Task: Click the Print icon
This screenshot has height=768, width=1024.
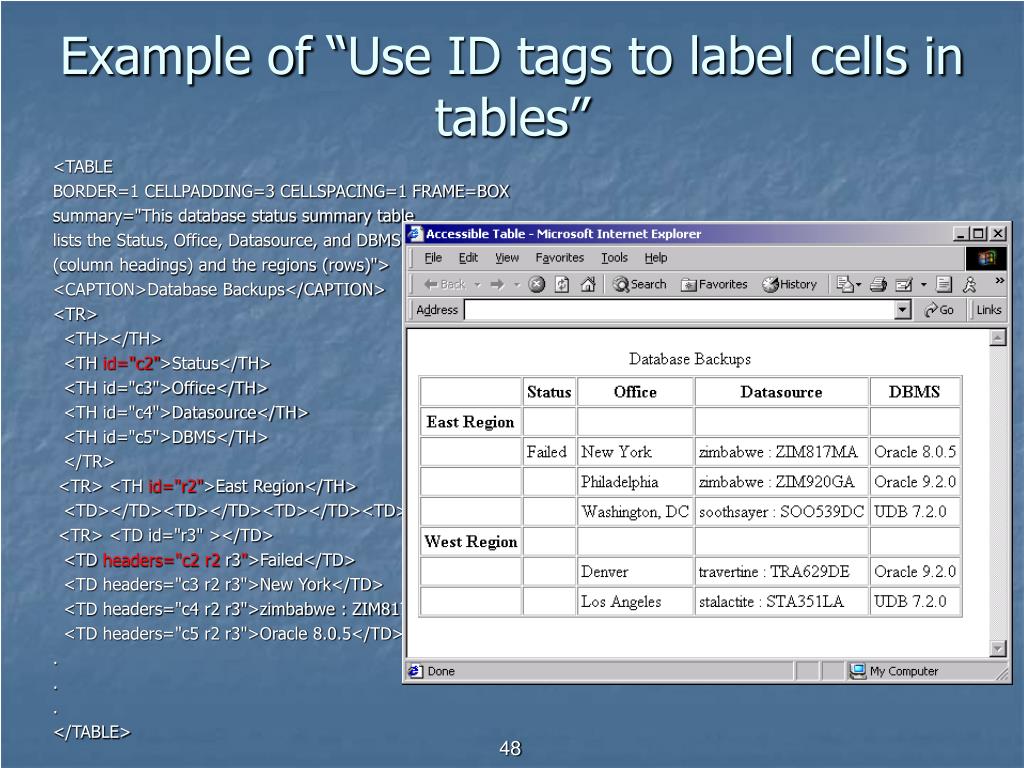Action: pyautogui.click(x=878, y=284)
